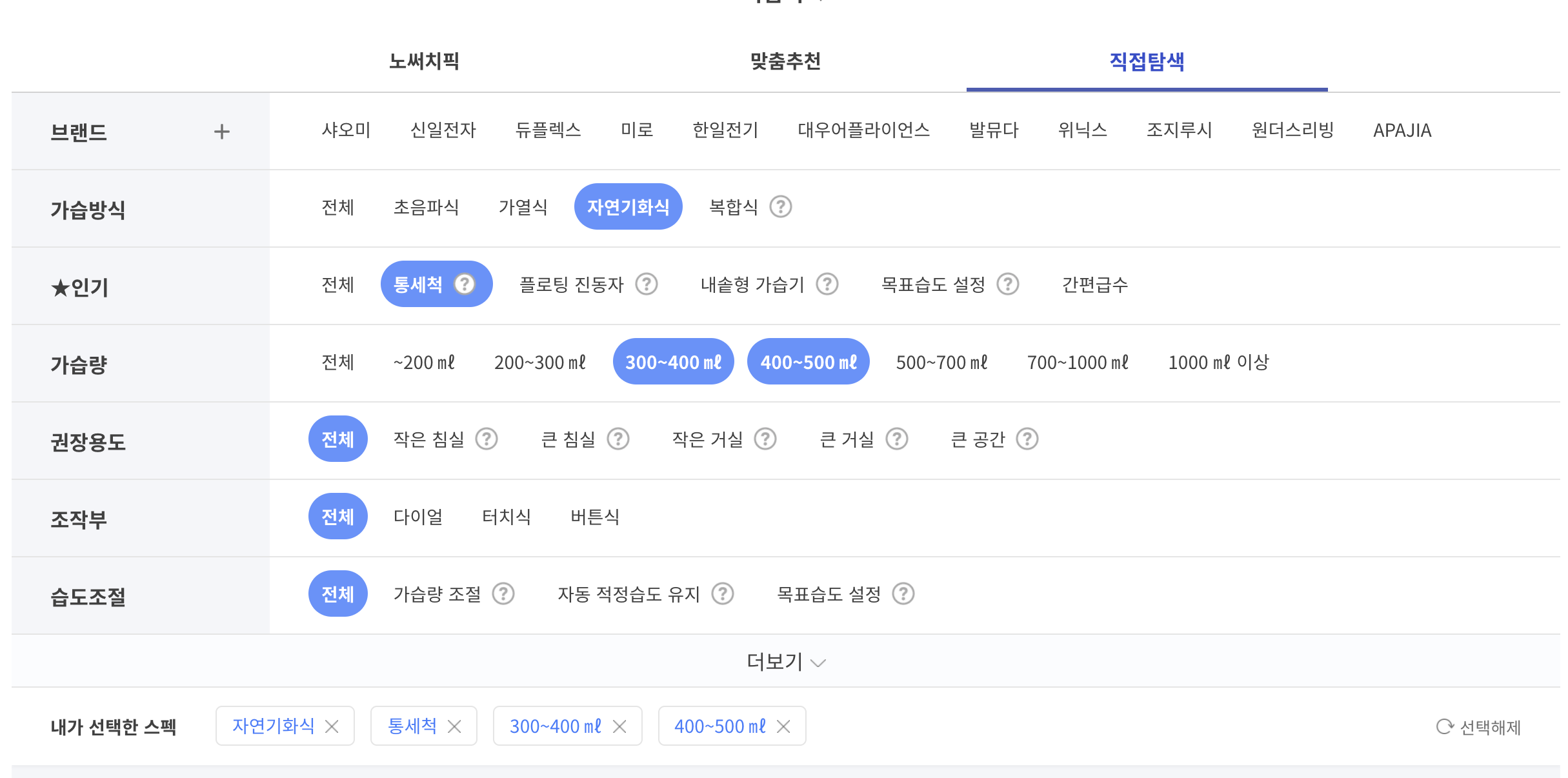Filter by brand APAJIA
The image size is (1568, 778).
point(1402,130)
